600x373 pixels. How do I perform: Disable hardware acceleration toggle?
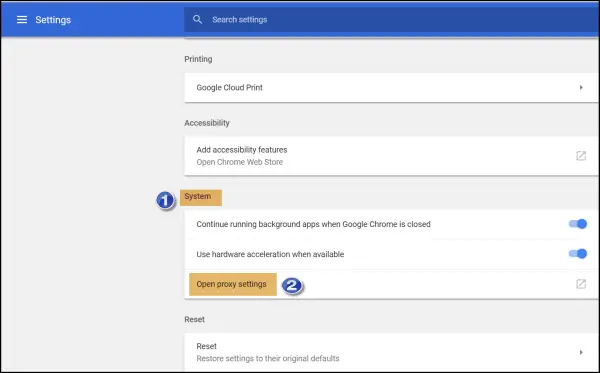(x=578, y=254)
